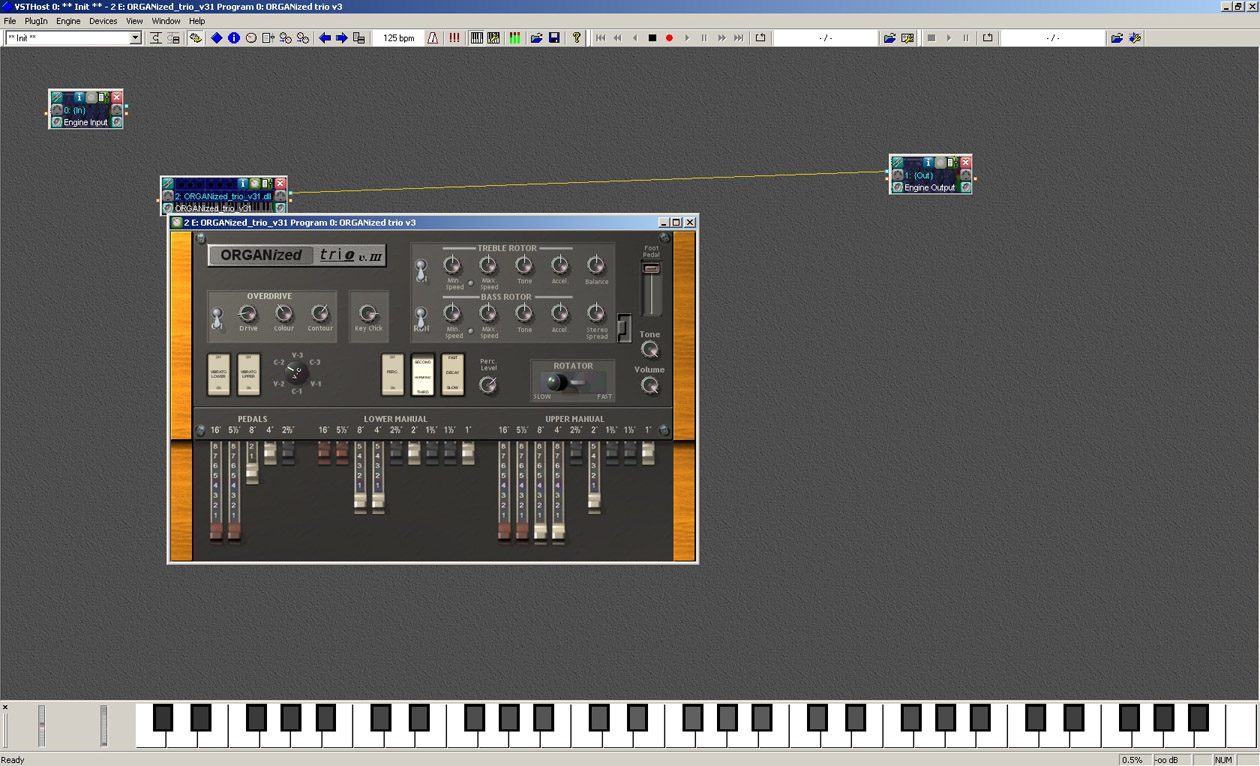Toggle the Bass Rotor Run switch

click(422, 318)
